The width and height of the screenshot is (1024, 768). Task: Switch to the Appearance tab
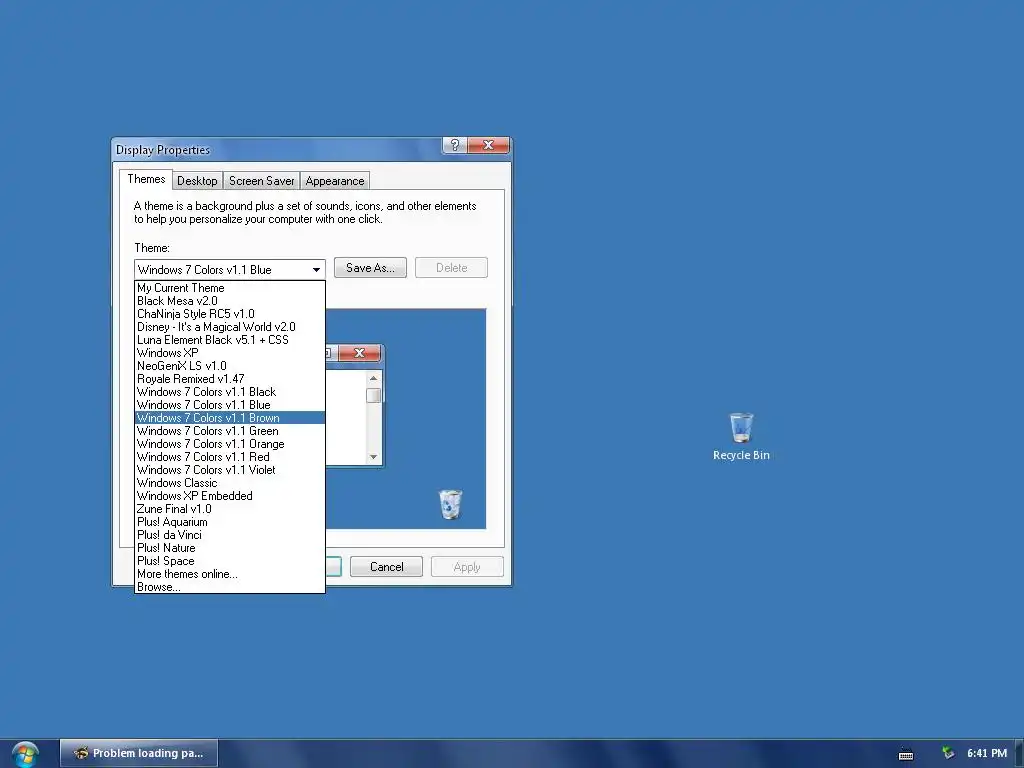tap(334, 181)
